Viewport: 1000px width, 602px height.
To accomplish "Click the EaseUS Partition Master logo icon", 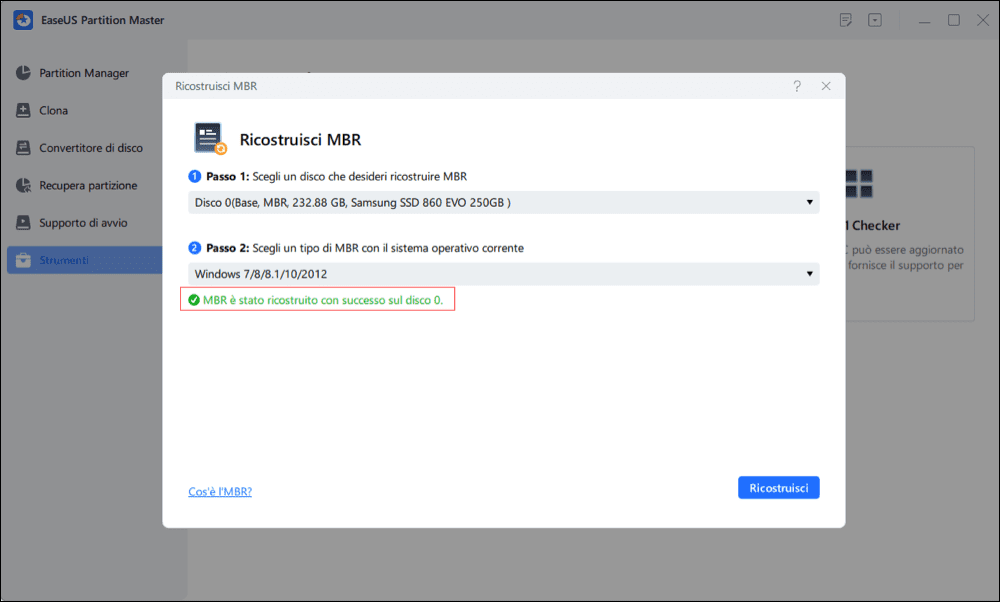I will click(23, 20).
